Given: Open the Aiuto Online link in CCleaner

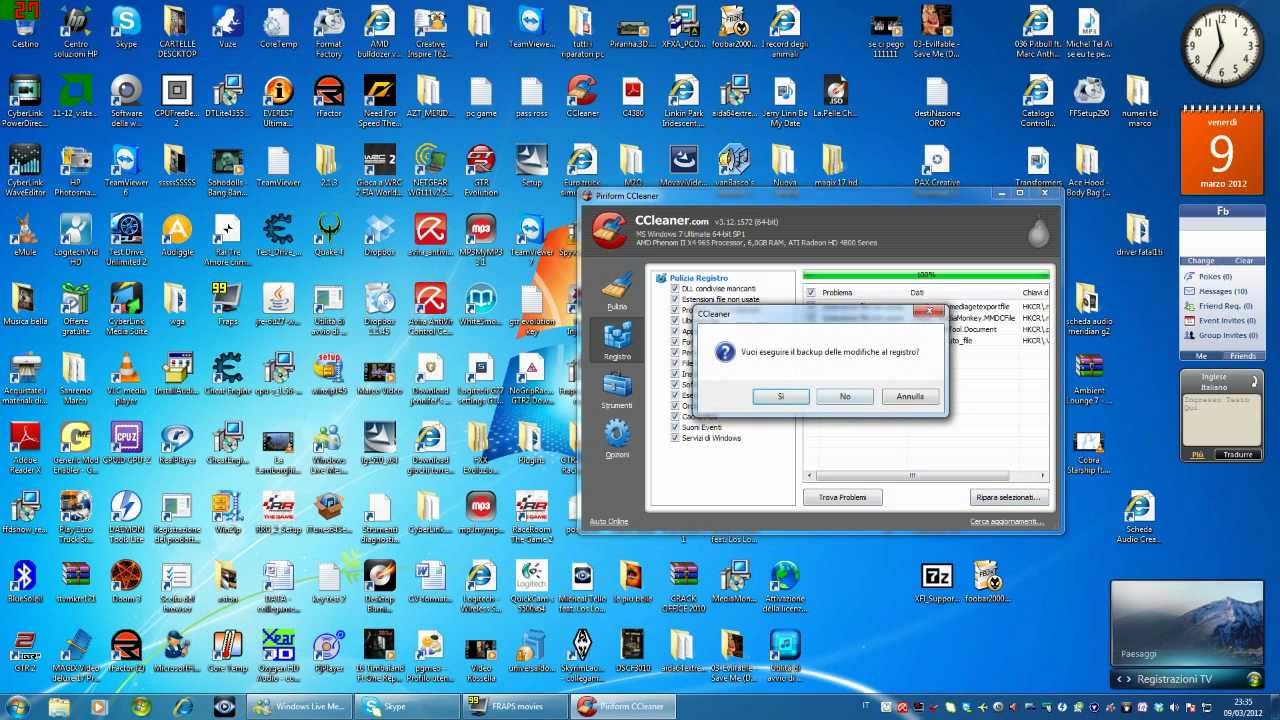Looking at the screenshot, I should [x=609, y=522].
